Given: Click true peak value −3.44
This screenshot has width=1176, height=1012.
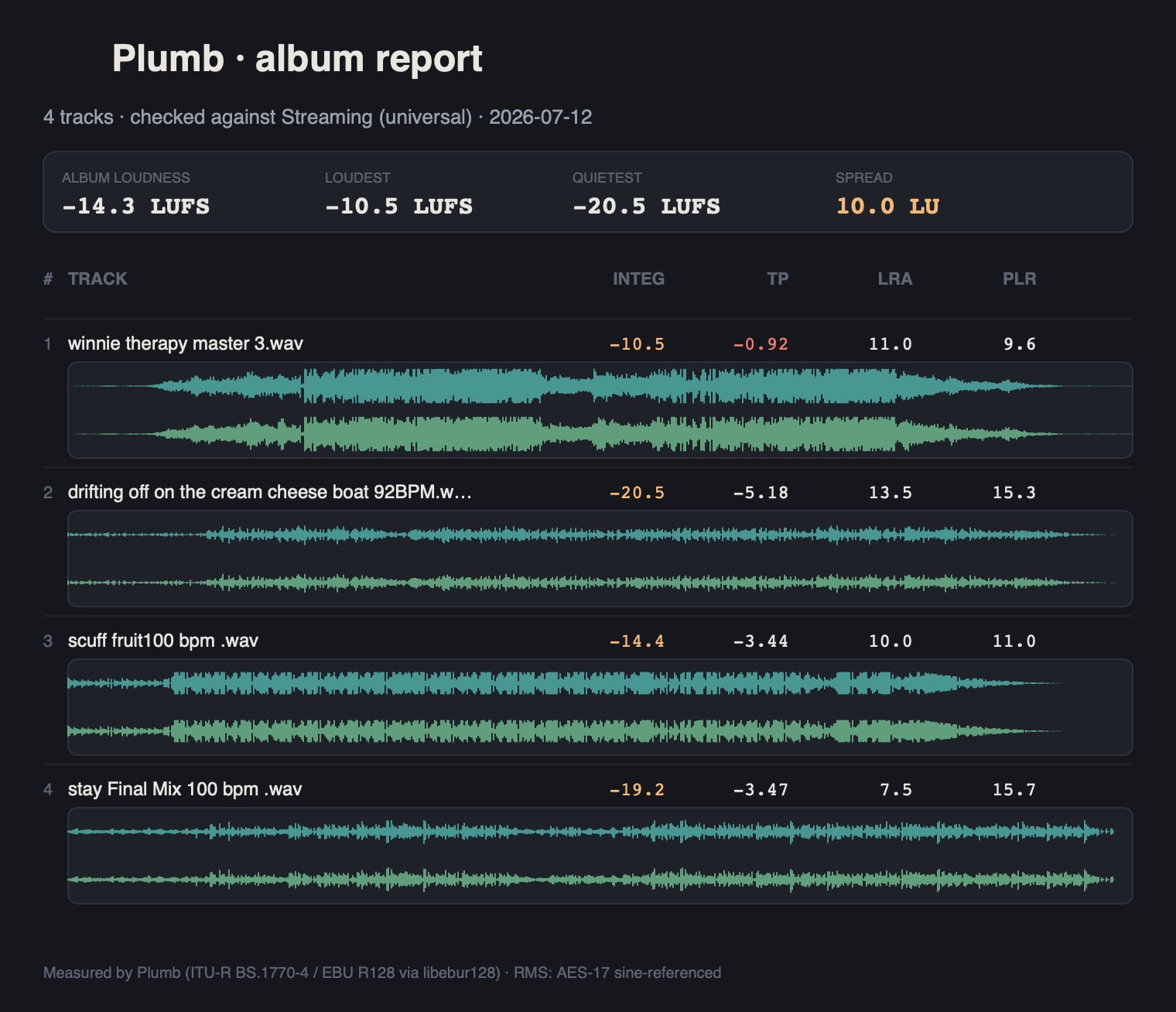Looking at the screenshot, I should pos(761,641).
